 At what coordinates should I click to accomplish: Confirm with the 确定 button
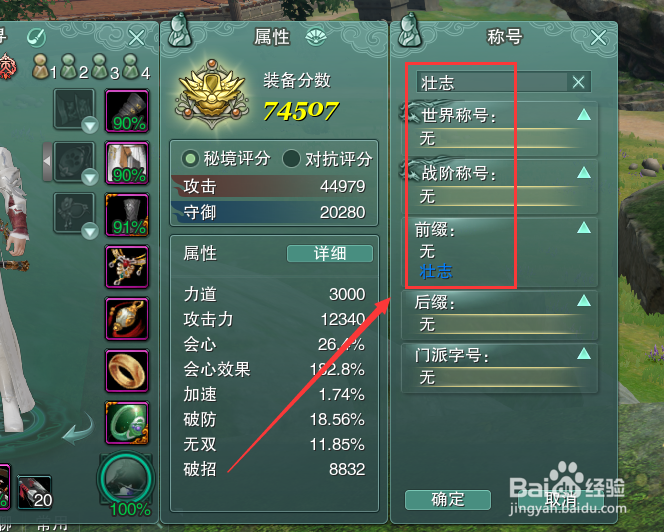click(x=448, y=500)
